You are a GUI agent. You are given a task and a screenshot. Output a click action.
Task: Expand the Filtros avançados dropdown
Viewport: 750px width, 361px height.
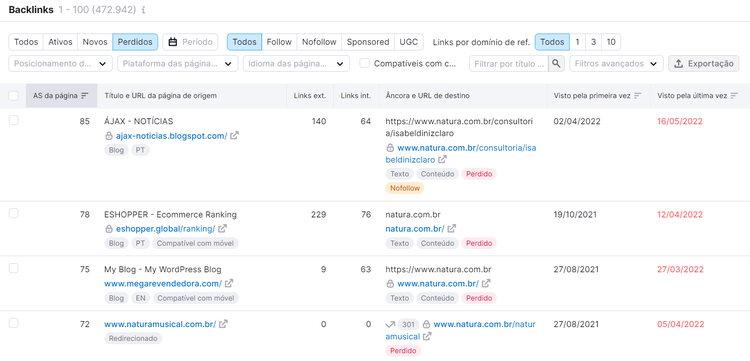616,64
